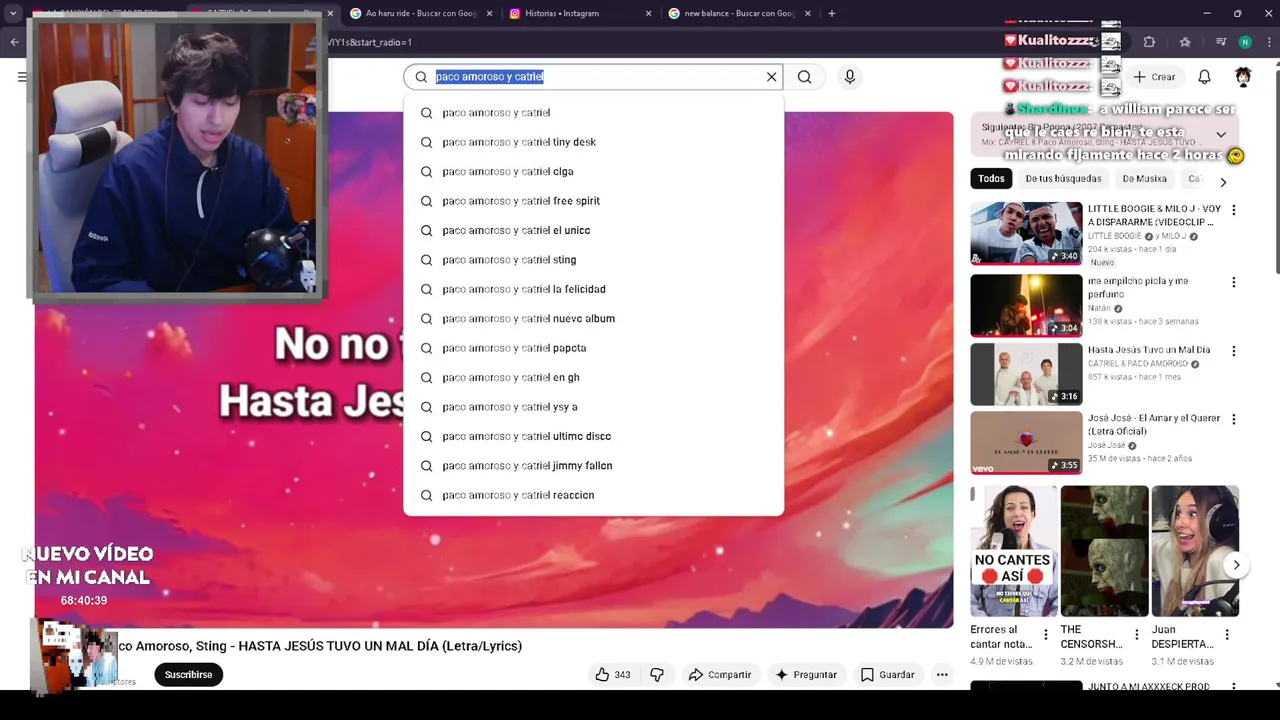
Task: Choose suggestion 'paco amoroso y catriel sting'
Action: 593,260
